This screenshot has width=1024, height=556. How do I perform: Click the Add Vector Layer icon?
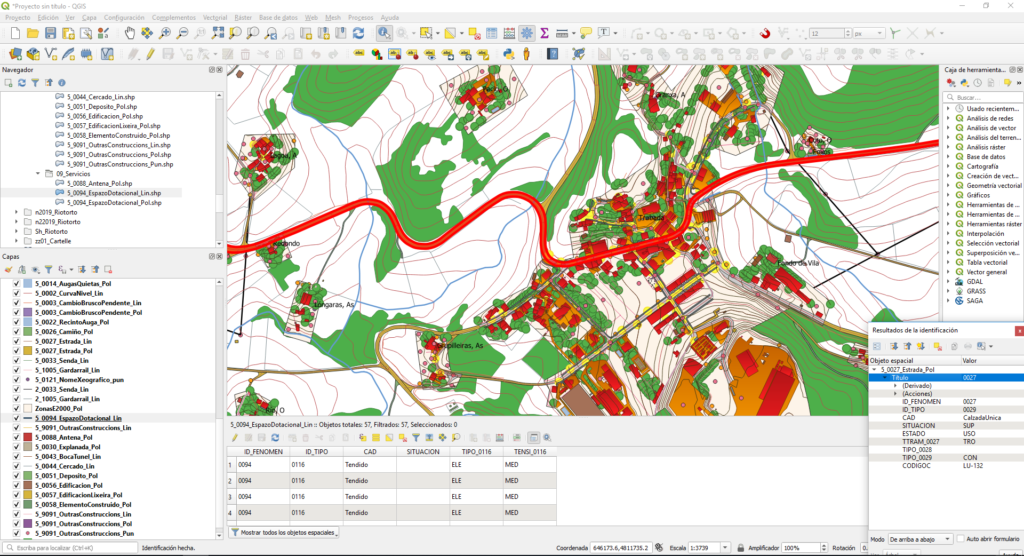click(x=51, y=54)
